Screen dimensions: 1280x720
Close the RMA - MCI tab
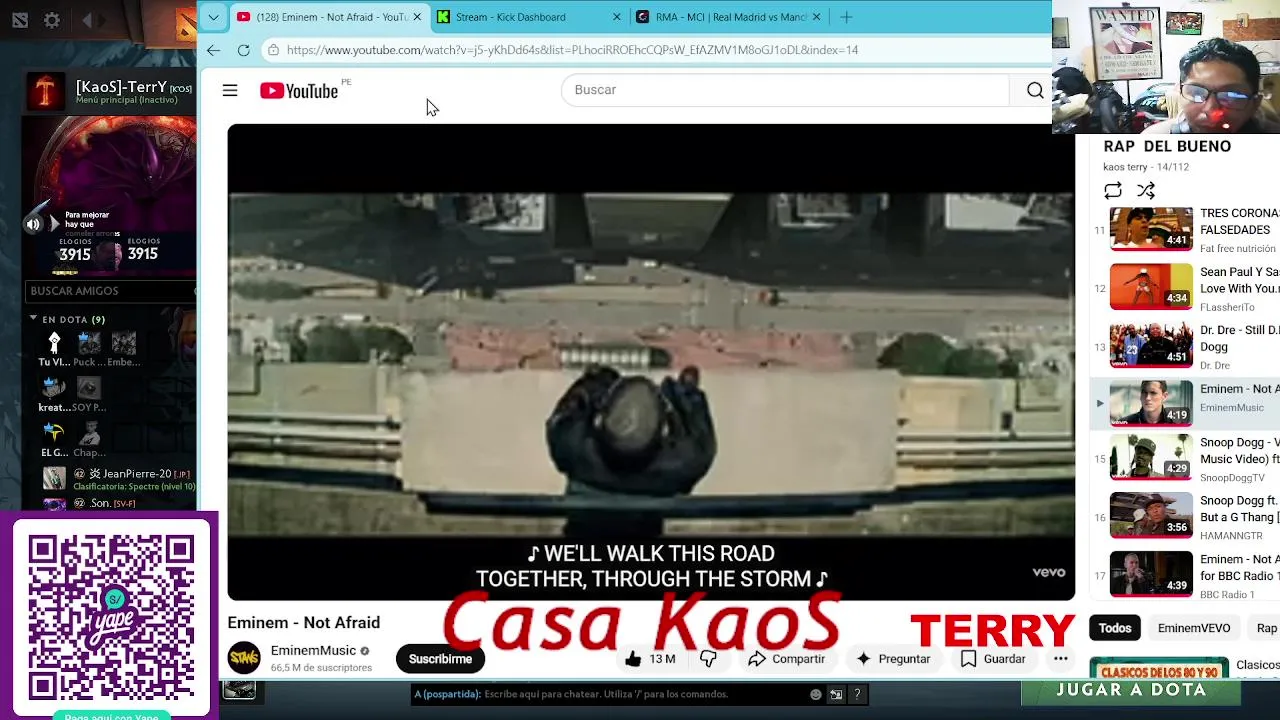point(816,17)
